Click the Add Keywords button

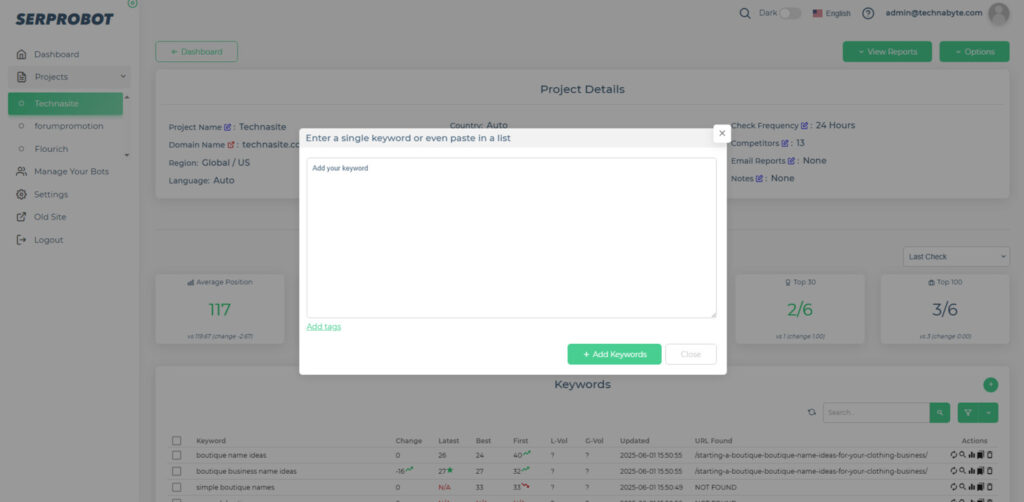(614, 354)
